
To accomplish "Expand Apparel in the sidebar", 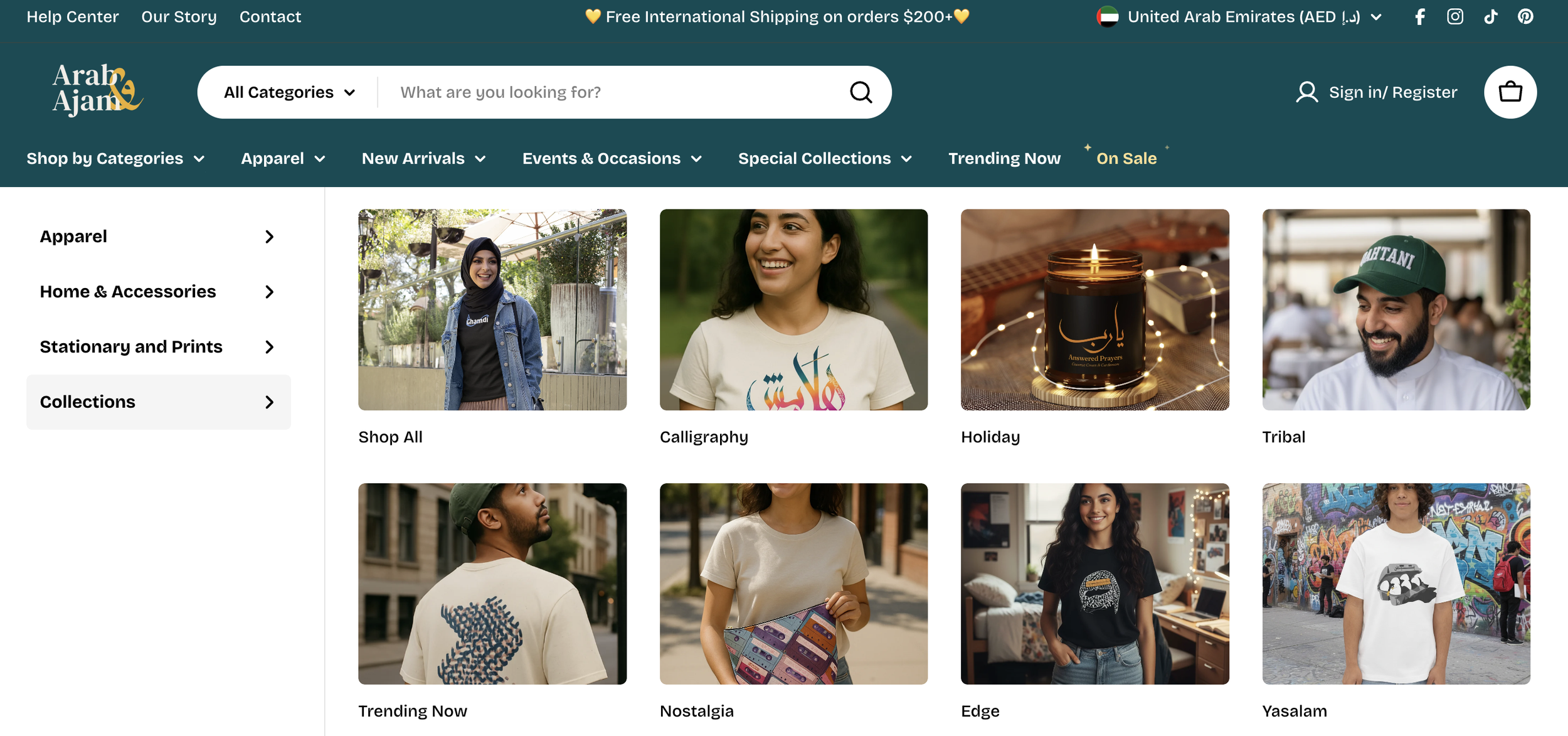I will pos(159,237).
